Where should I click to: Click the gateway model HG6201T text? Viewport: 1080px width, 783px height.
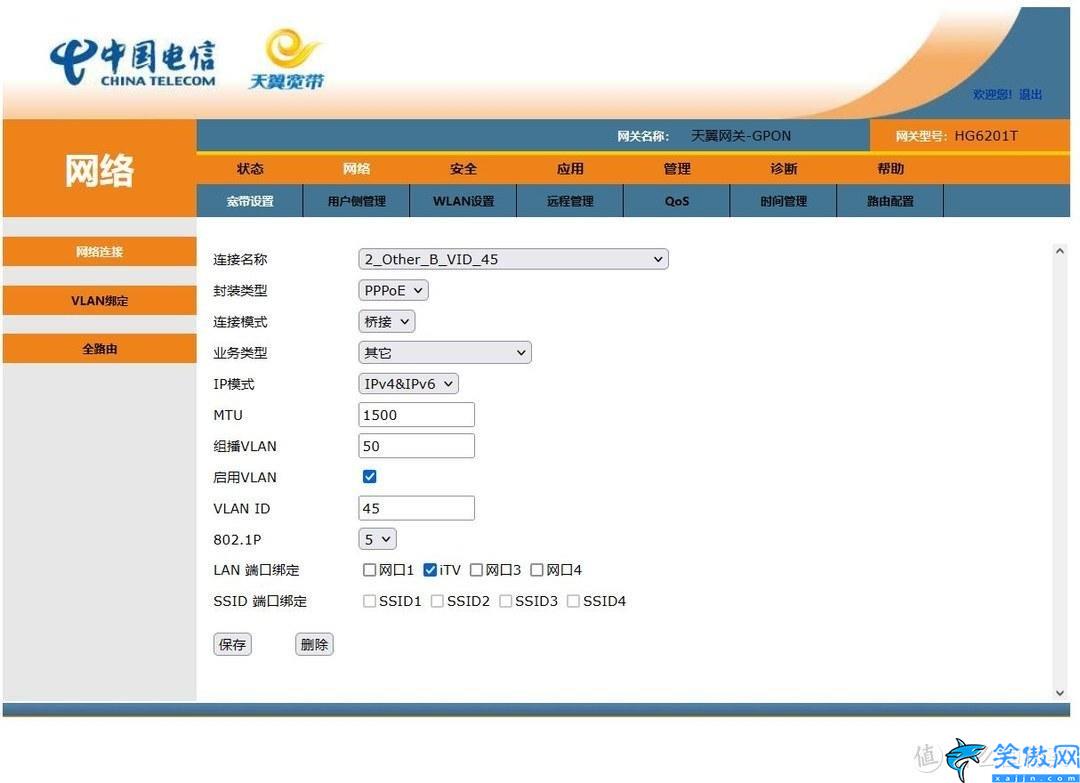coord(986,136)
